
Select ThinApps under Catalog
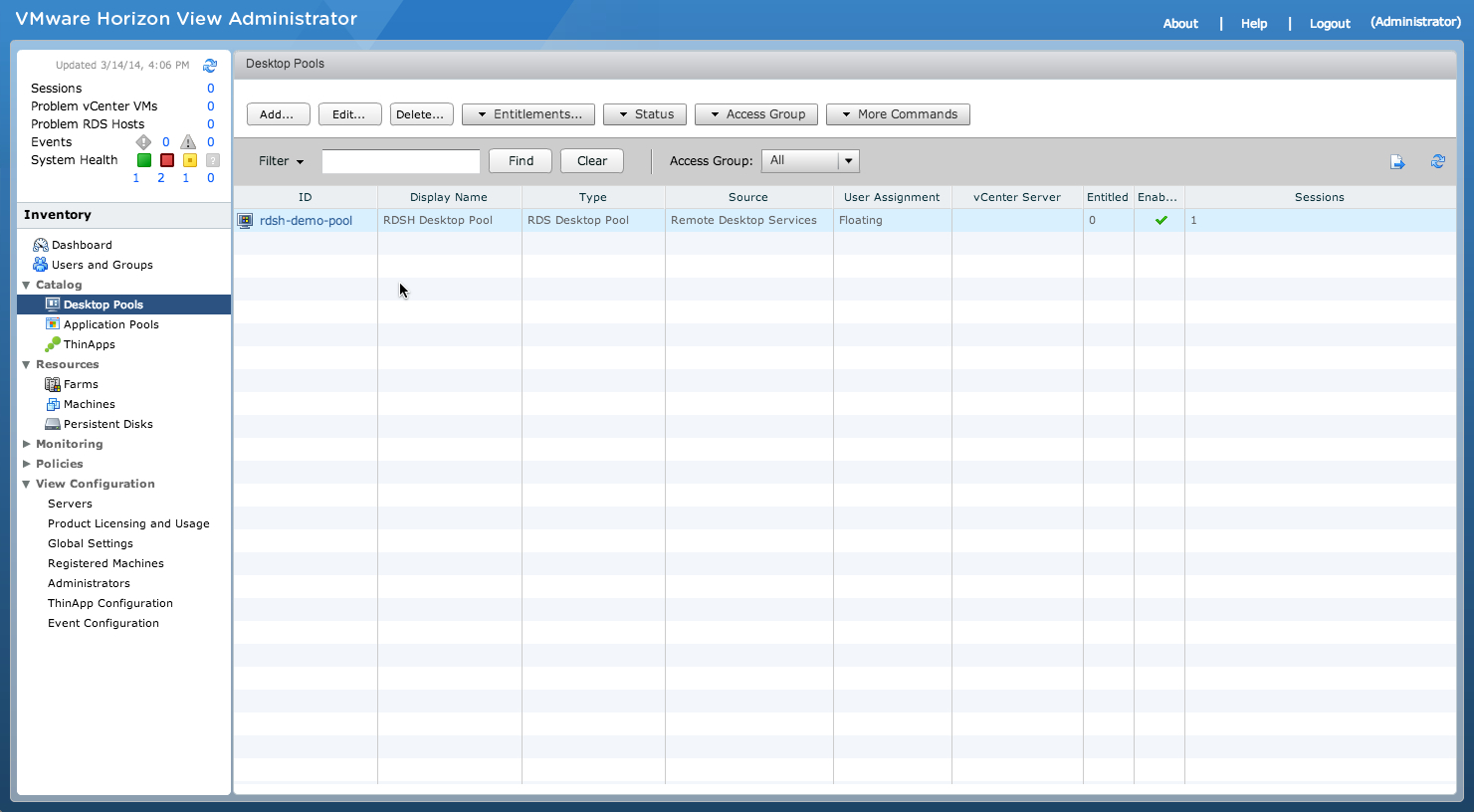(88, 343)
